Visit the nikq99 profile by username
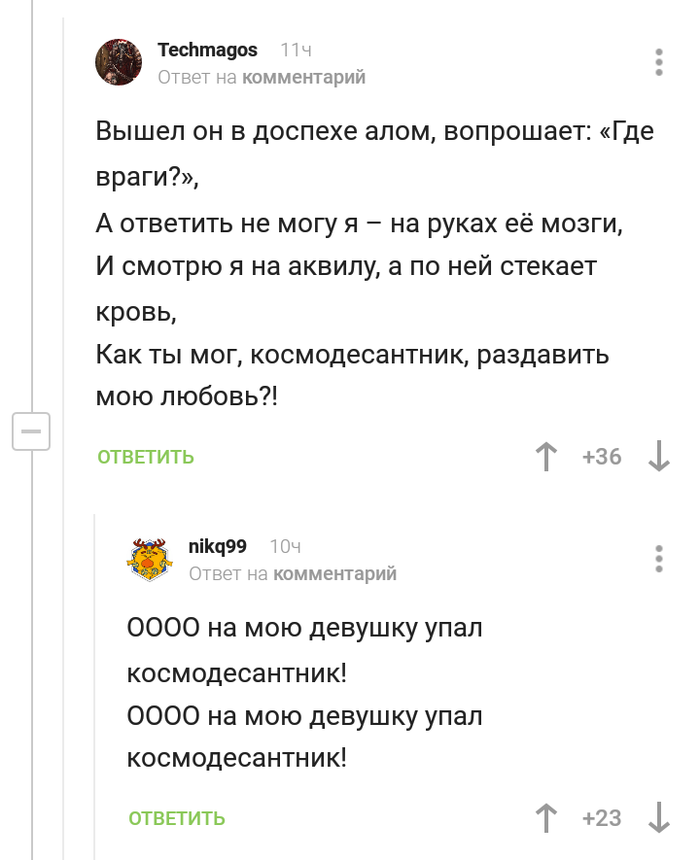Screen dimensions: 700x860 217,546
